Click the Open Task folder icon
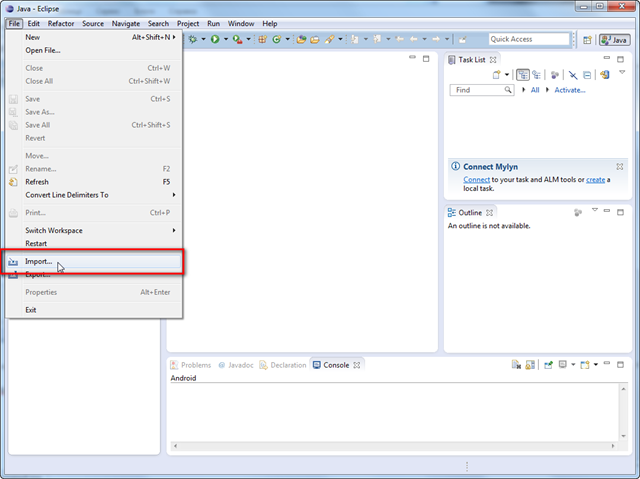The height and width of the screenshot is (479, 640). click(315, 39)
